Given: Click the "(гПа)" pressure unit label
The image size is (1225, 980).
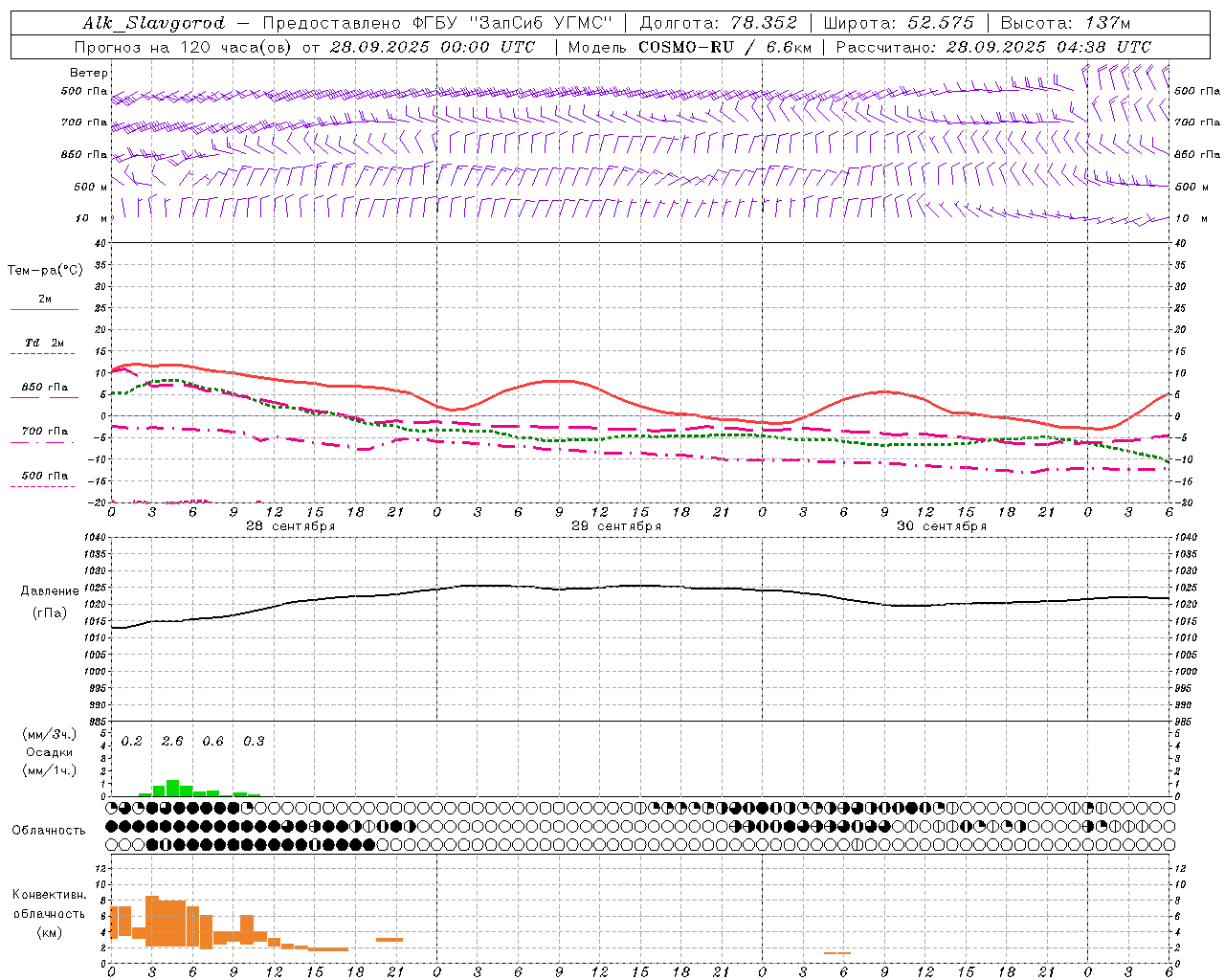Looking at the screenshot, I should click(x=49, y=612).
